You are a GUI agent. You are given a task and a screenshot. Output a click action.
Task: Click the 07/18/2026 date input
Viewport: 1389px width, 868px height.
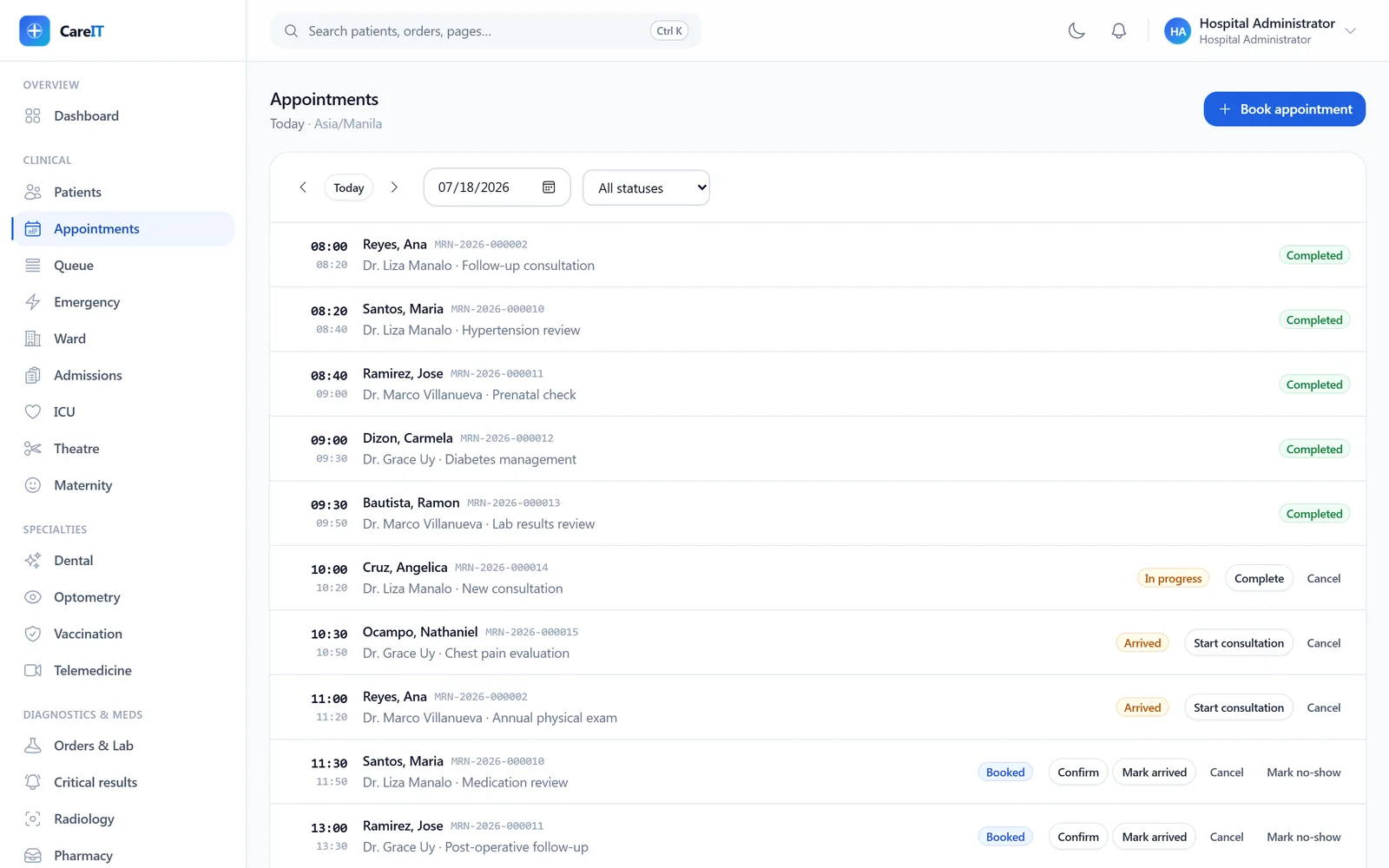tap(497, 187)
